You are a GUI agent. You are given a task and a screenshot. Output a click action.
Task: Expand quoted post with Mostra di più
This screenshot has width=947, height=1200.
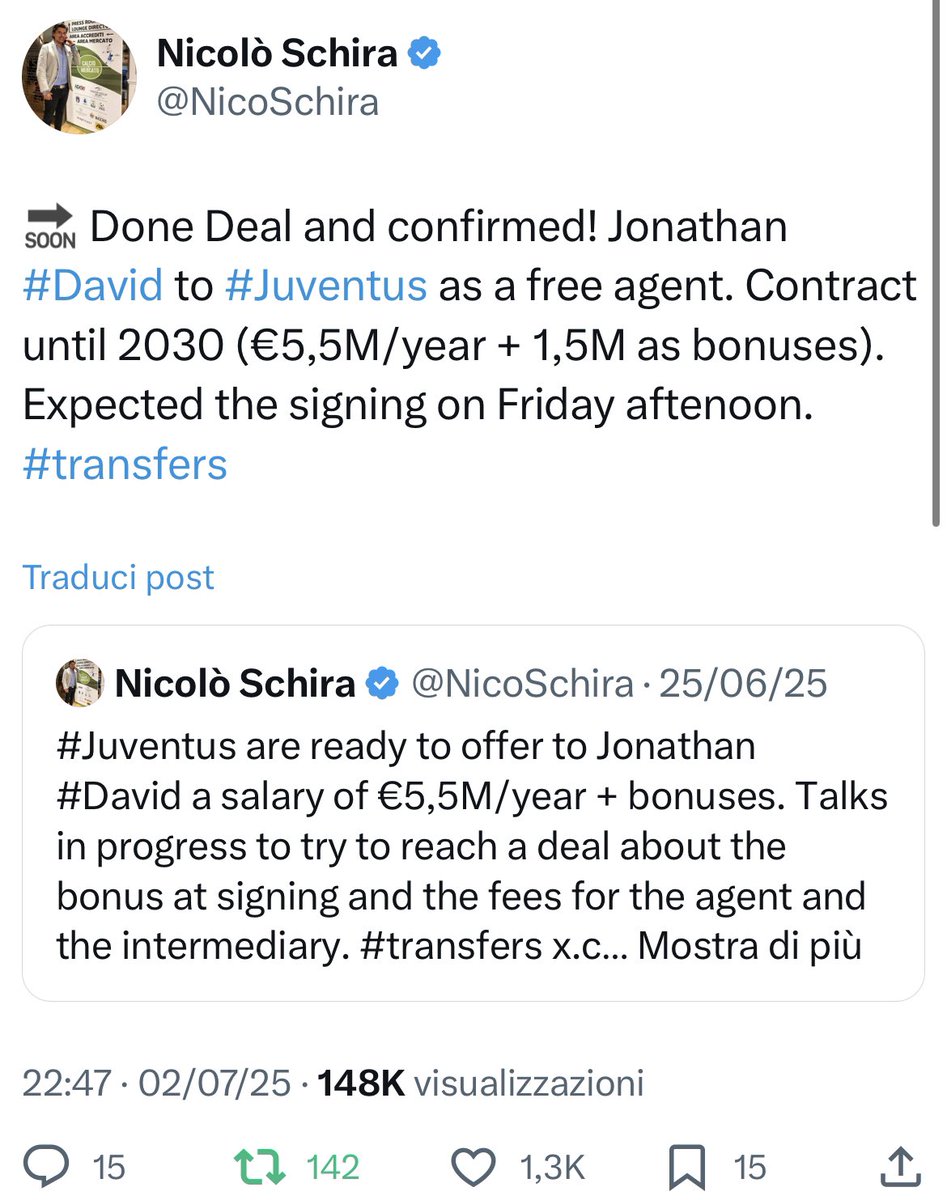point(749,945)
